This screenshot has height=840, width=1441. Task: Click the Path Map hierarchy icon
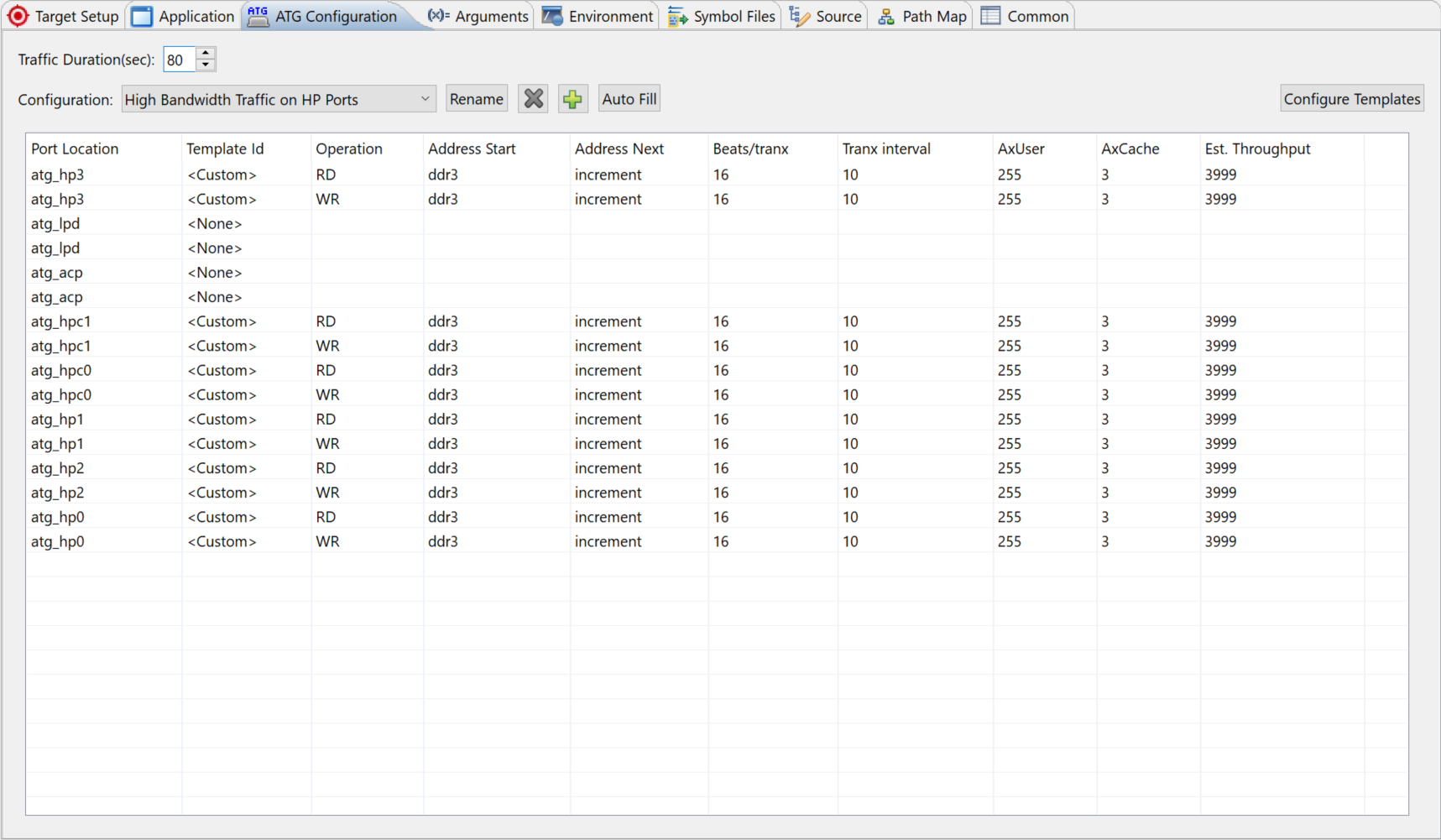click(885, 15)
